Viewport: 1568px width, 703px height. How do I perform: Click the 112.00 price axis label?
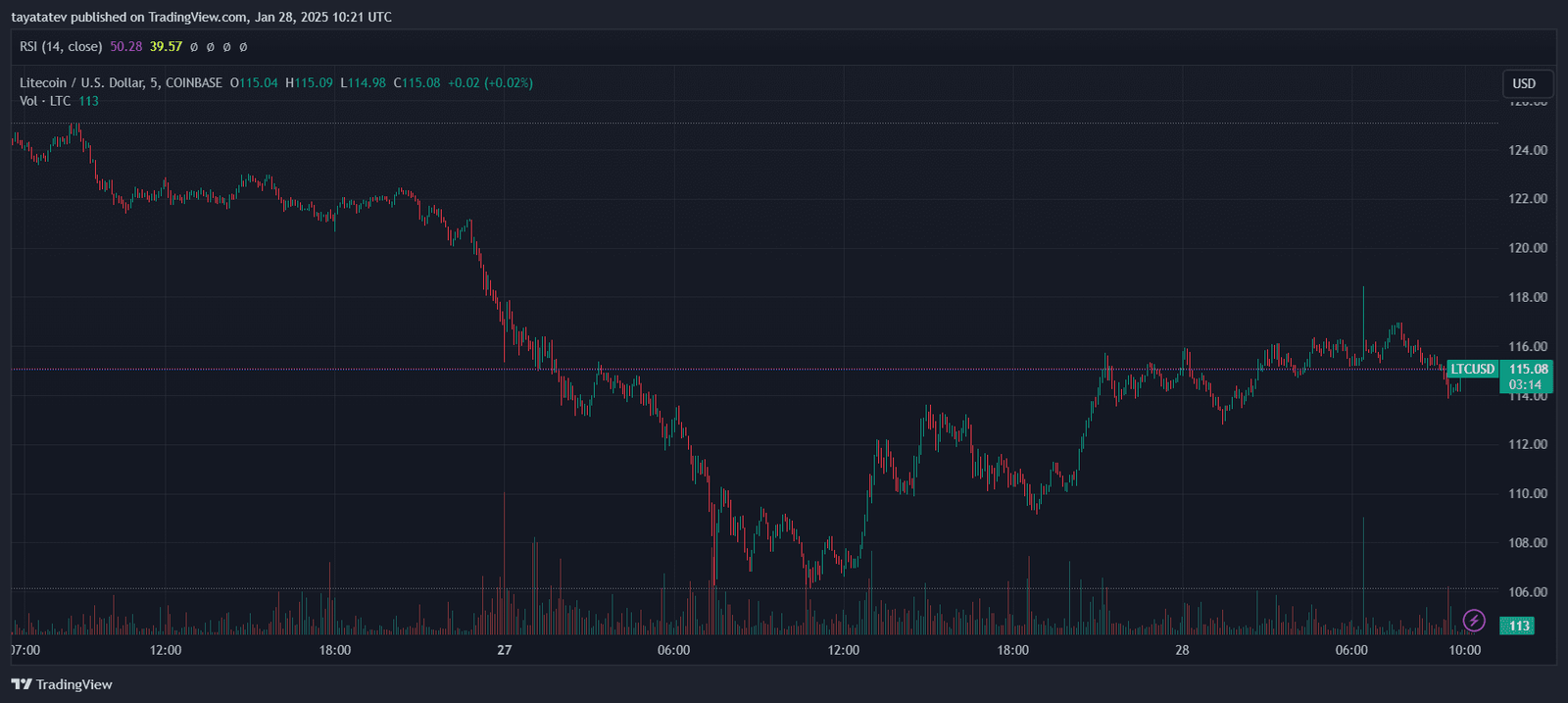click(1528, 444)
